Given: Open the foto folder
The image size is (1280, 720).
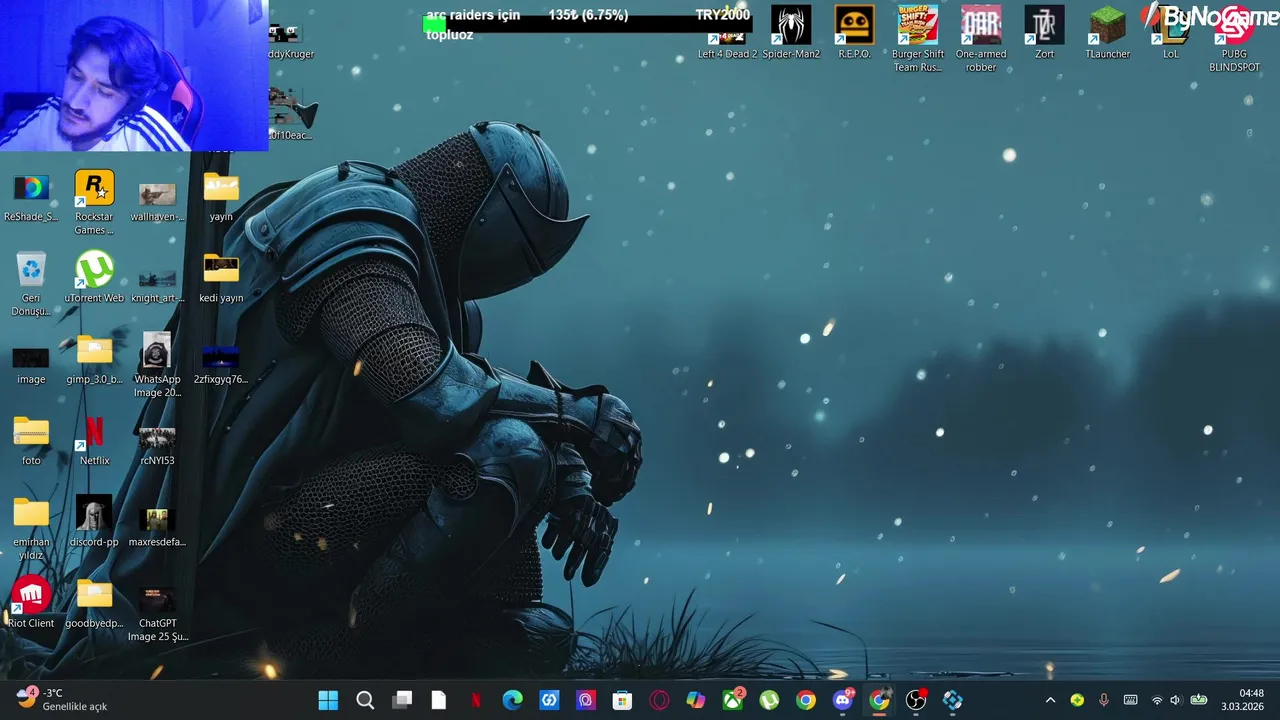Looking at the screenshot, I should pyautogui.click(x=31, y=441).
